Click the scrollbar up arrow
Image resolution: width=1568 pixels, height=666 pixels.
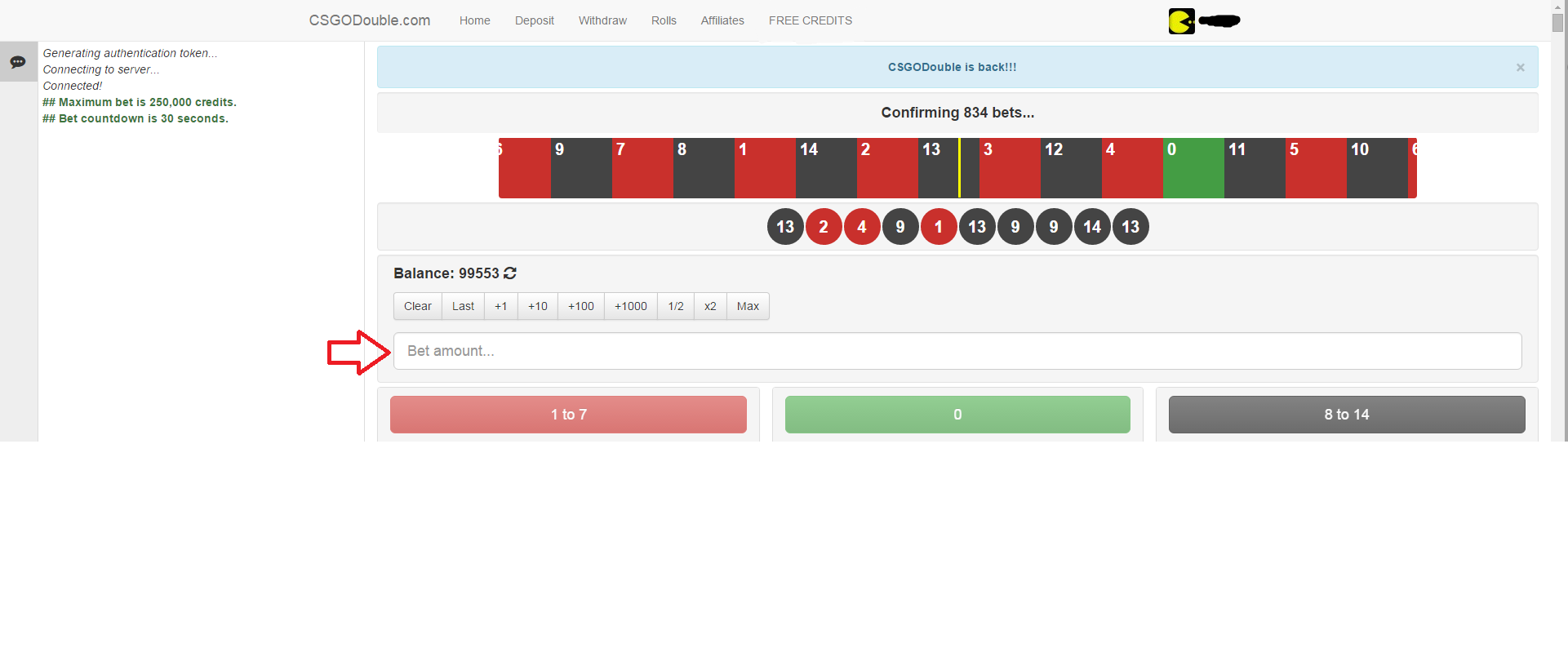[x=1558, y=6]
